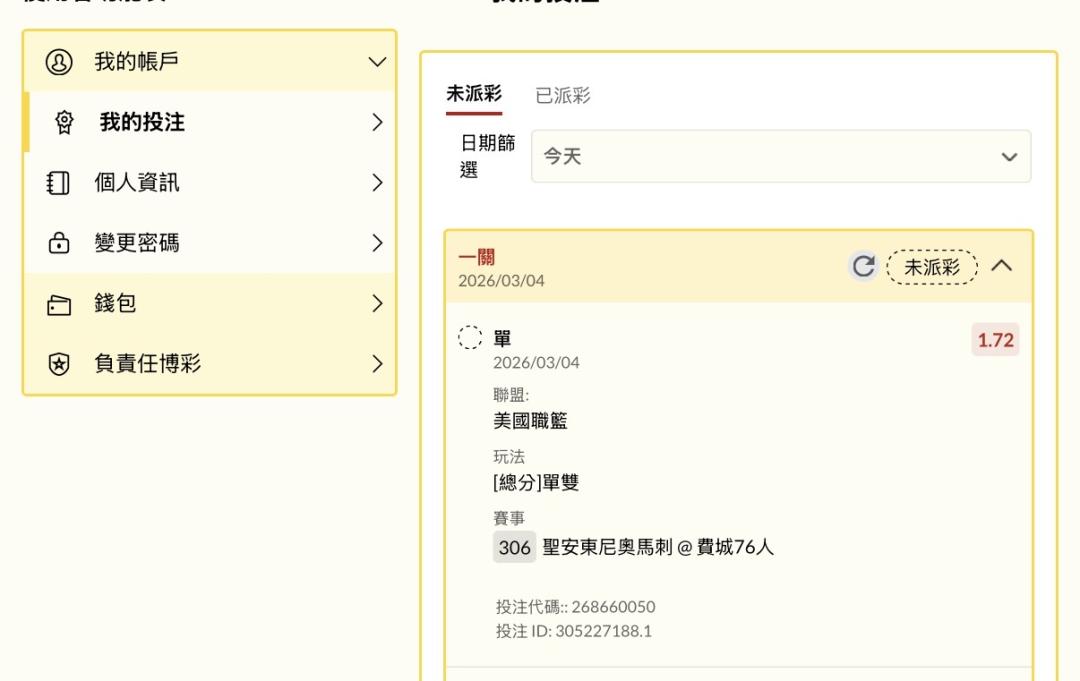1080x681 pixels.
Task: Open the 日期篩選 dropdown showing 今天
Action: point(780,157)
